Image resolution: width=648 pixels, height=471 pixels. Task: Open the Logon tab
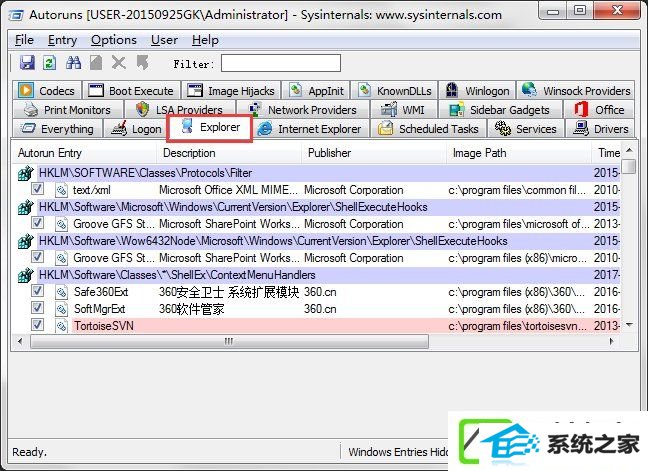136,129
